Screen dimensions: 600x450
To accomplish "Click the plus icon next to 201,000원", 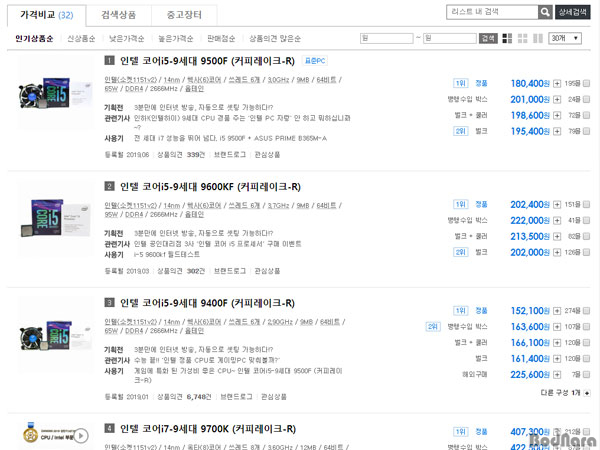I will pos(557,99).
